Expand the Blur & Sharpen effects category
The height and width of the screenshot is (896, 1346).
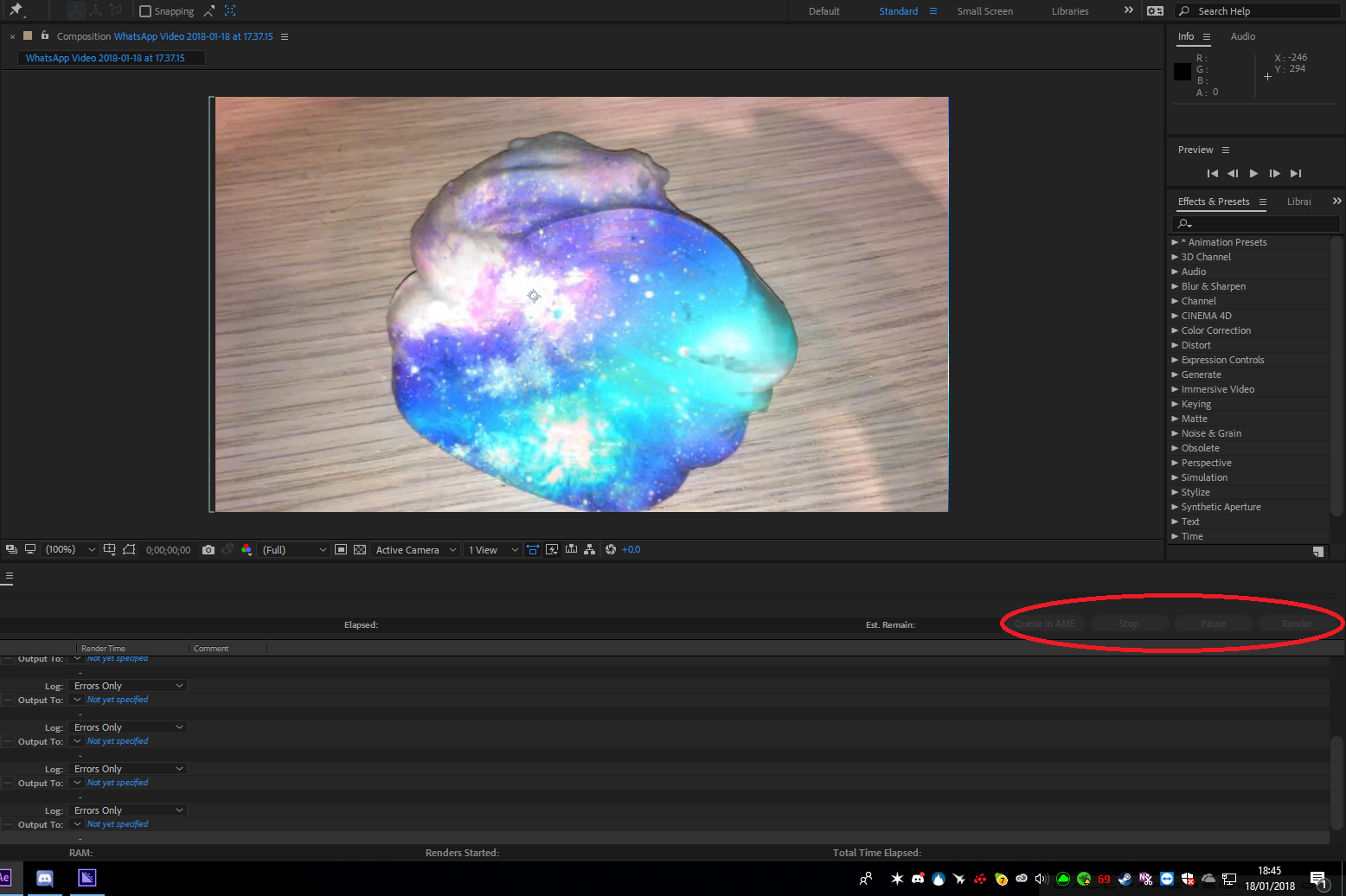[x=1175, y=286]
